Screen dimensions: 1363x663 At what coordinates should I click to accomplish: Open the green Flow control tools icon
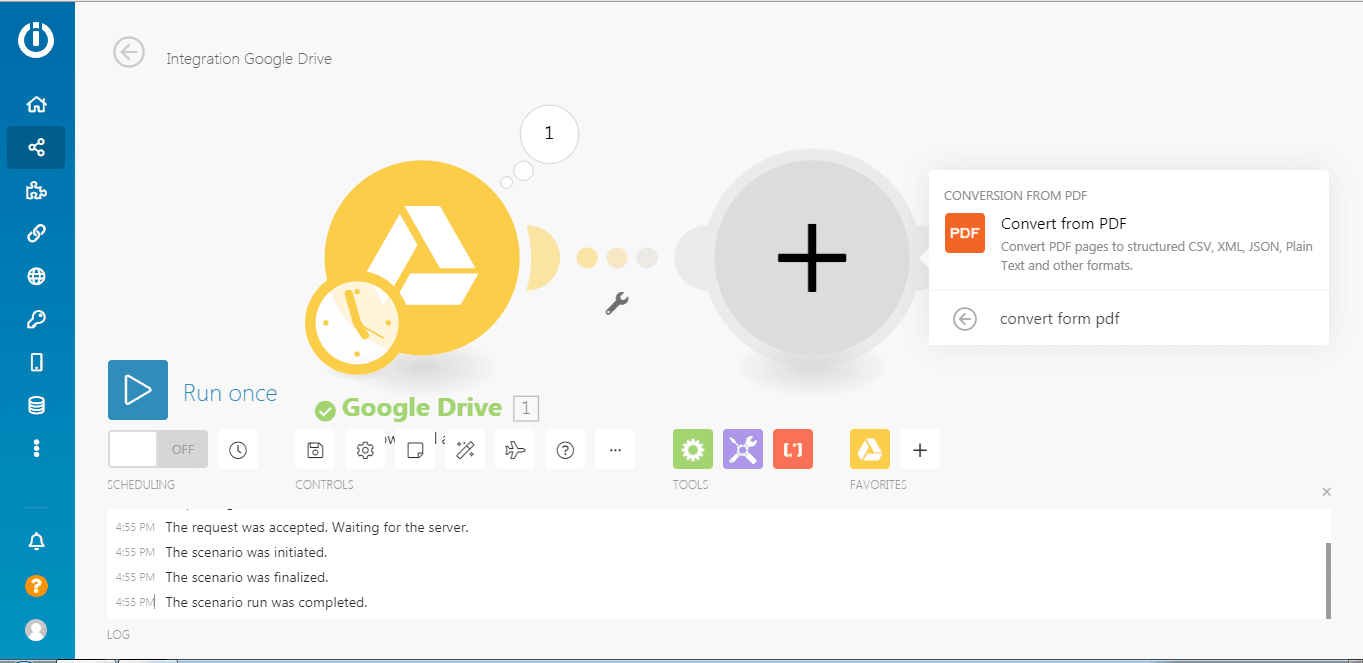coord(693,450)
